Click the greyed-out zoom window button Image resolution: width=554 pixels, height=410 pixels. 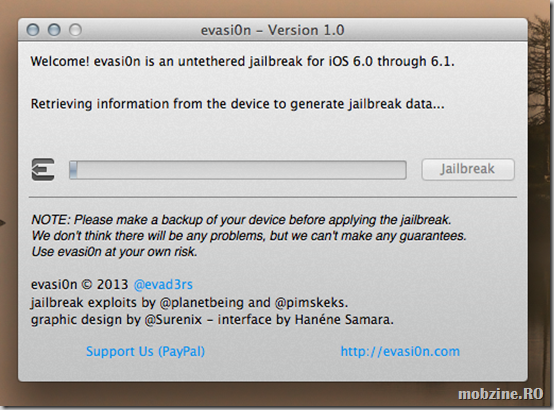coord(75,30)
